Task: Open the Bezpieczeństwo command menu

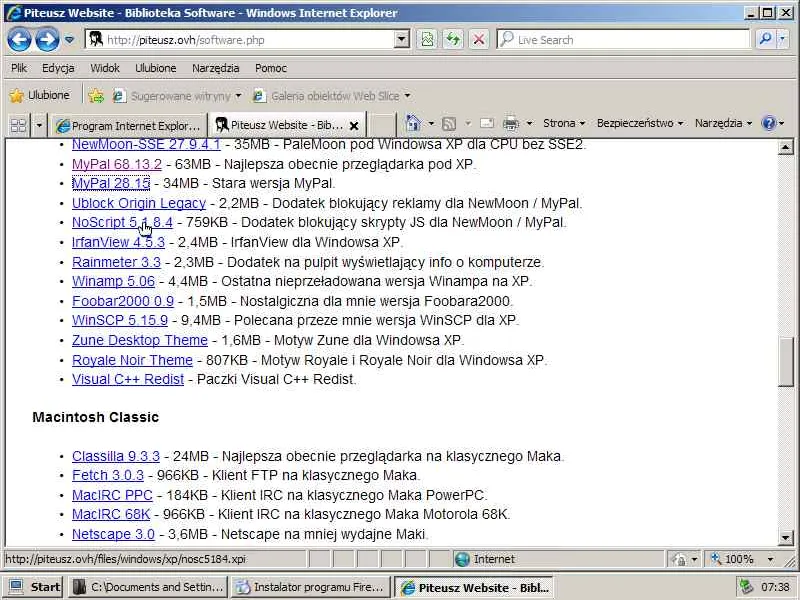Action: [640, 123]
